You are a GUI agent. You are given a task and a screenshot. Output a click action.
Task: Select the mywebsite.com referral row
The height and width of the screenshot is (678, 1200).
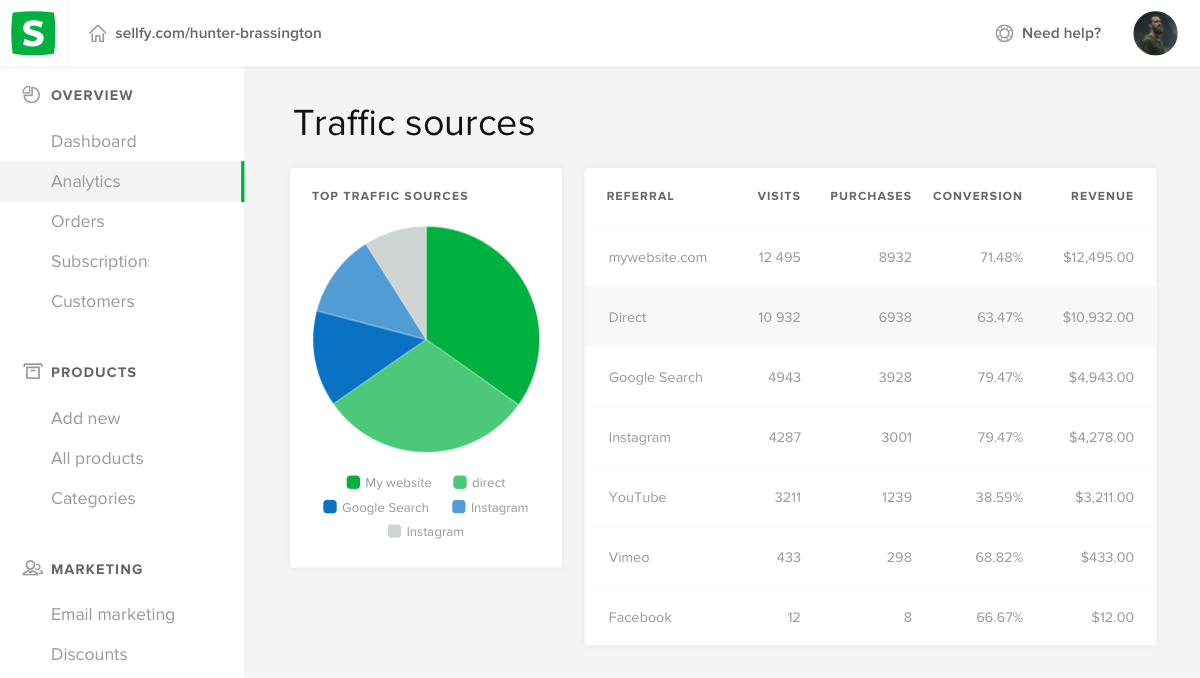657,257
